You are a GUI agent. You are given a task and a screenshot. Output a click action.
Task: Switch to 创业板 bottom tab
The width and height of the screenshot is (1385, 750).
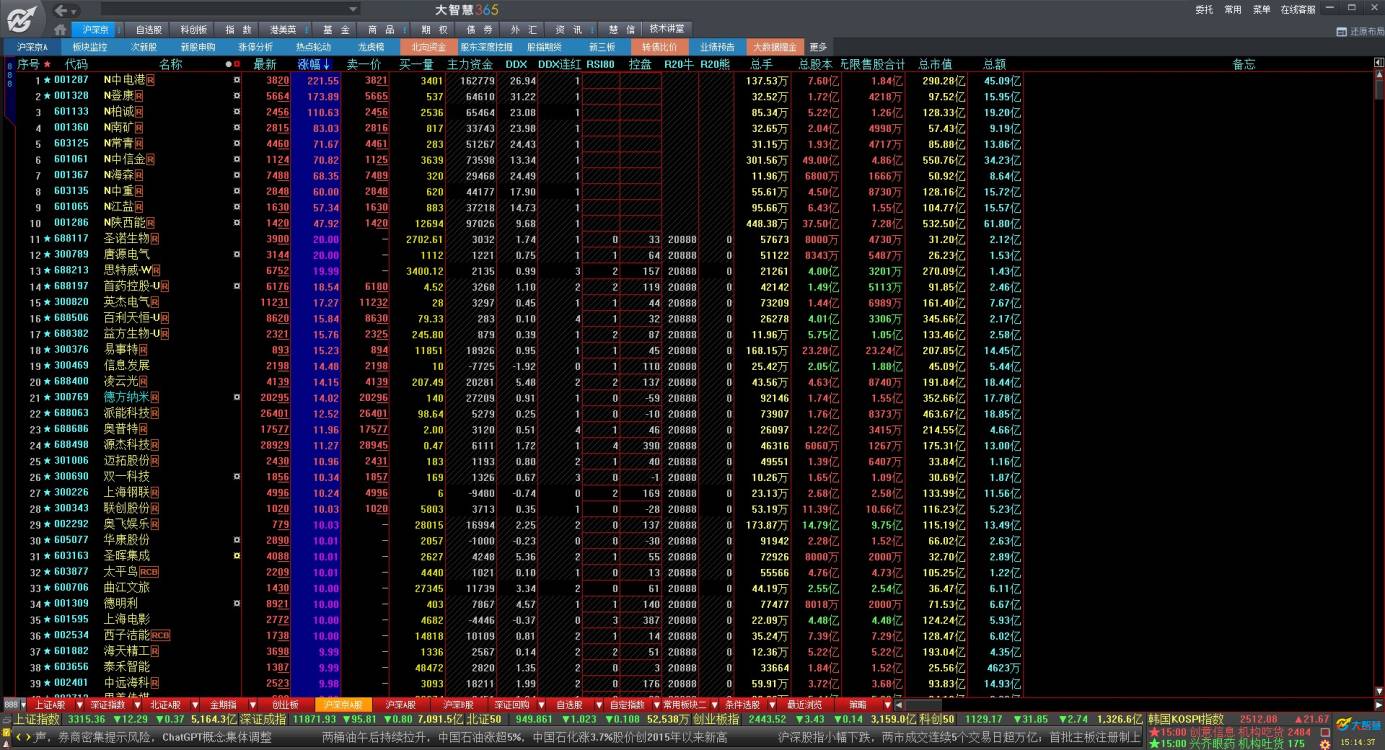click(x=285, y=705)
